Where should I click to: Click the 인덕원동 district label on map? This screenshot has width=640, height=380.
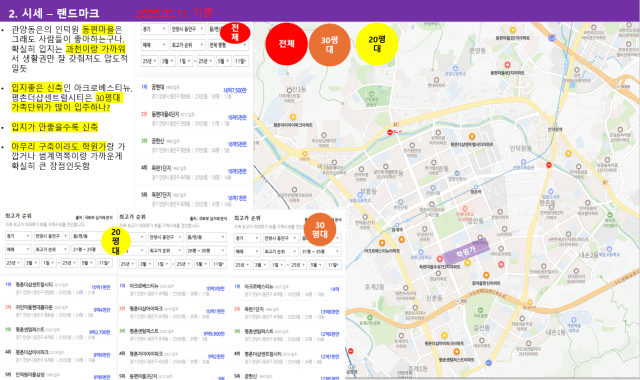[x=521, y=148]
